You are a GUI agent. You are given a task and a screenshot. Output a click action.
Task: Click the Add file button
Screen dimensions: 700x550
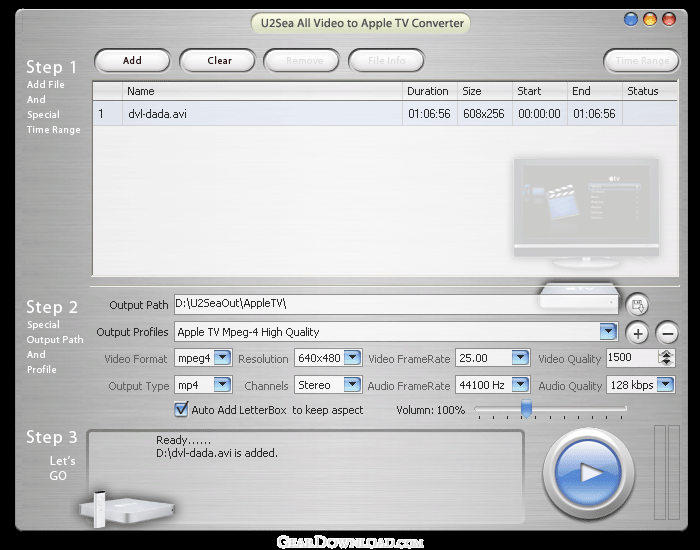pos(132,61)
